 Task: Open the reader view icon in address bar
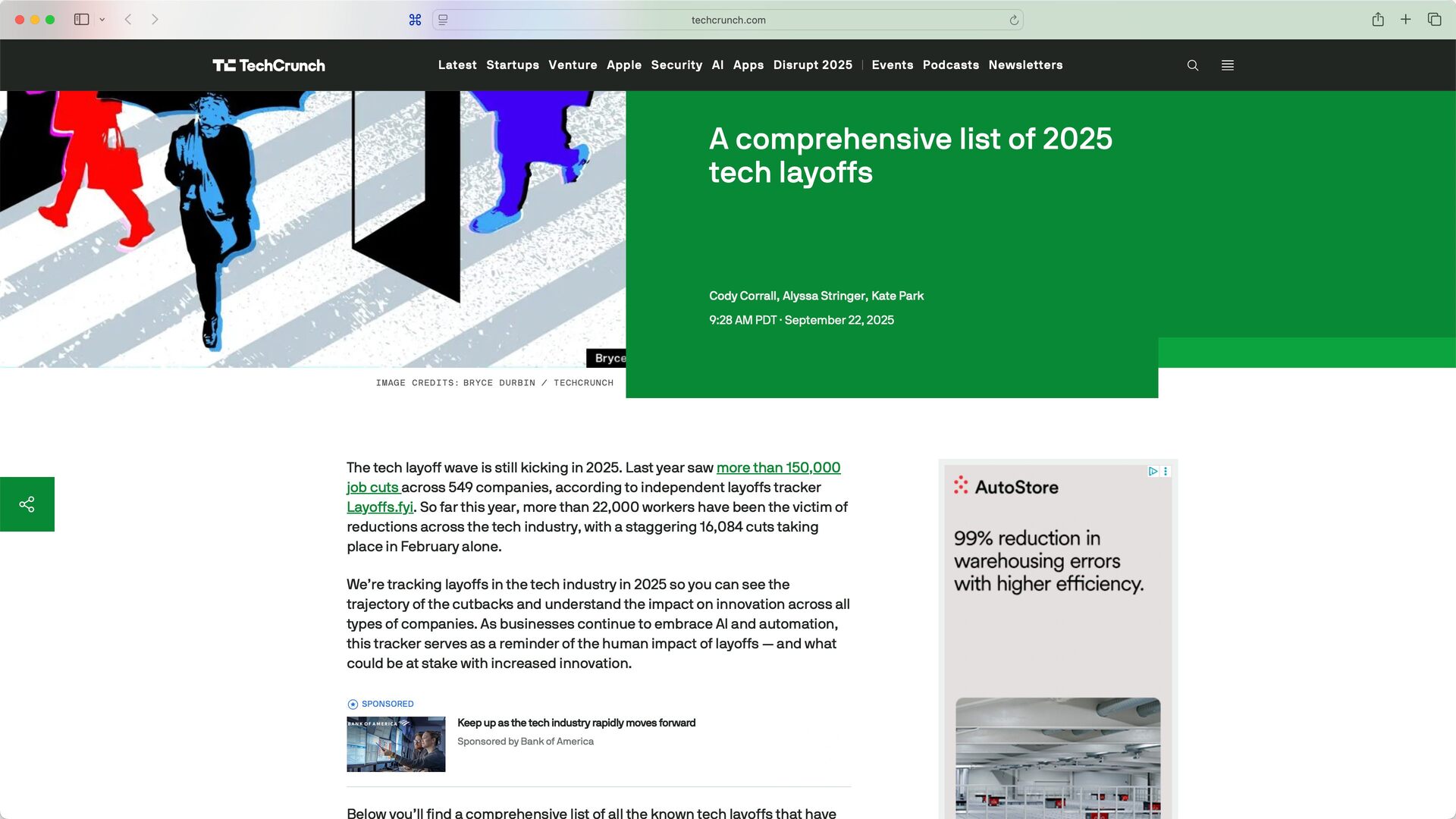point(444,20)
